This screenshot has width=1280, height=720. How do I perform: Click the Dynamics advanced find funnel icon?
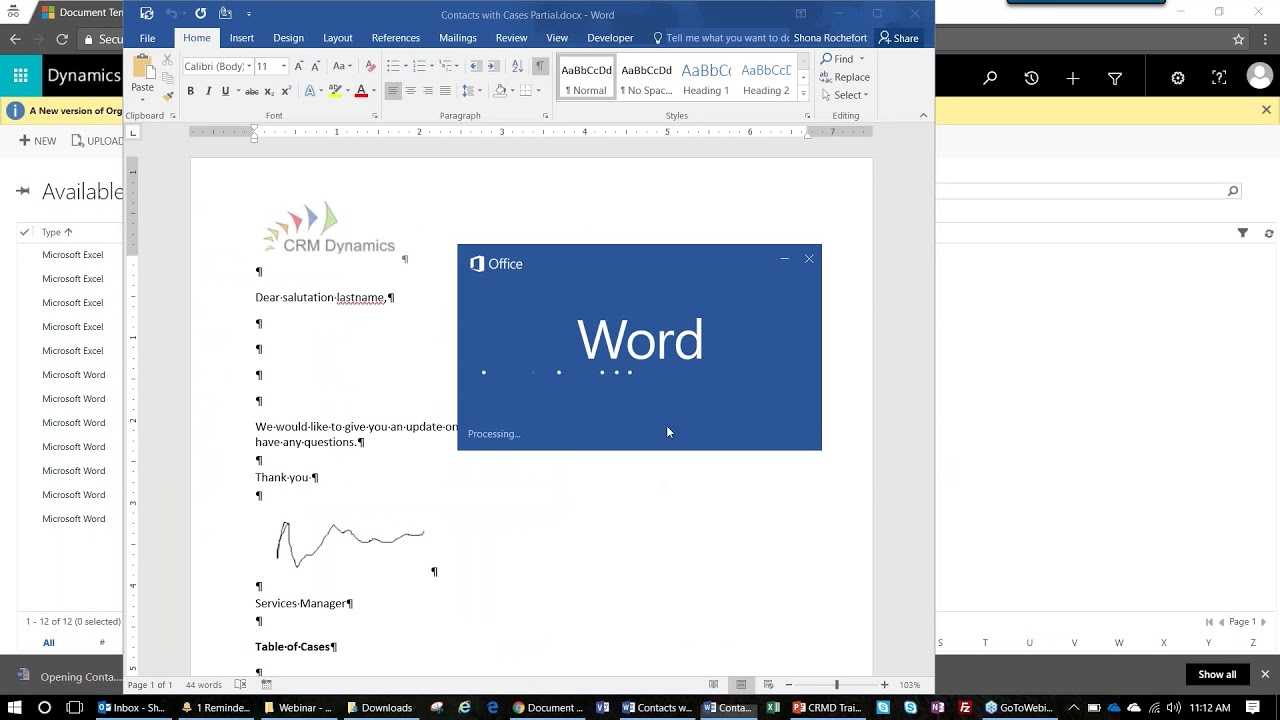[1115, 78]
